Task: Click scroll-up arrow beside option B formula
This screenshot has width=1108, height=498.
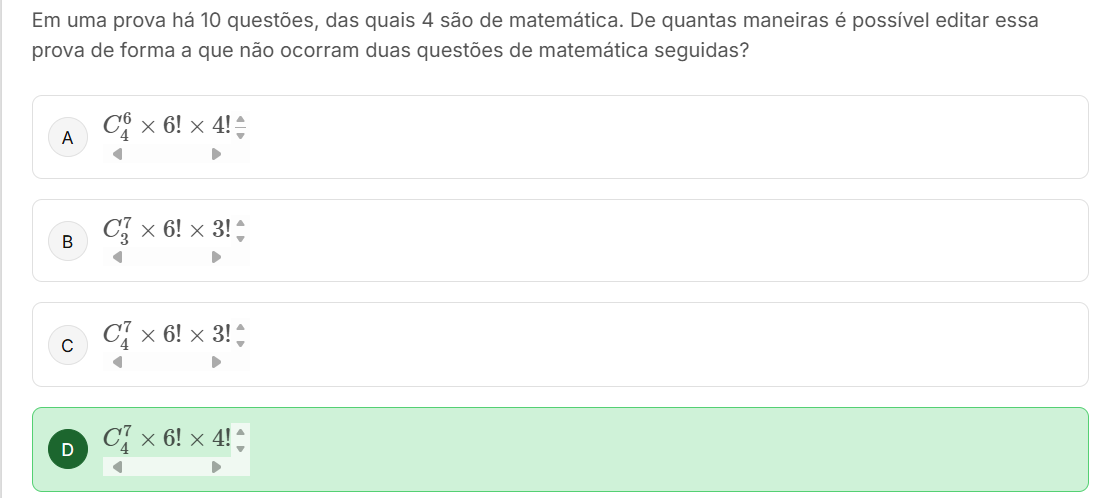Action: coord(240,223)
